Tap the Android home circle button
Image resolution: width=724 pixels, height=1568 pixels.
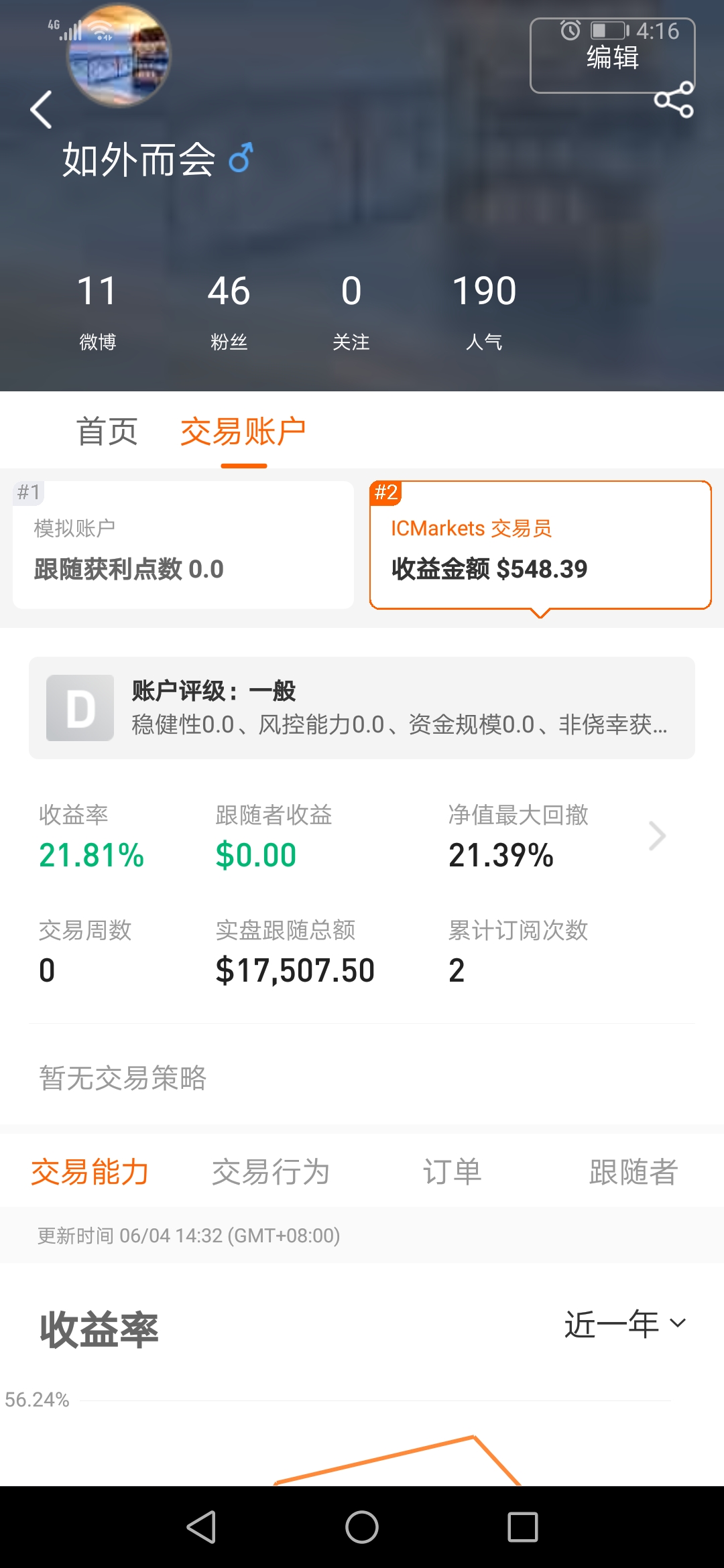362,1527
